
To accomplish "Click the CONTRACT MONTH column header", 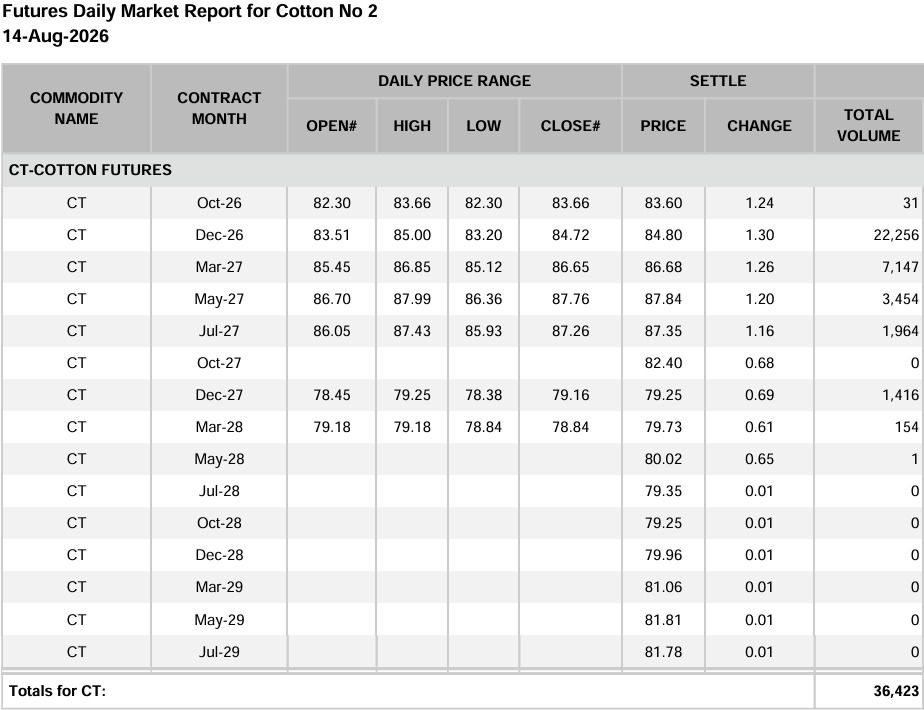I will (x=219, y=108).
